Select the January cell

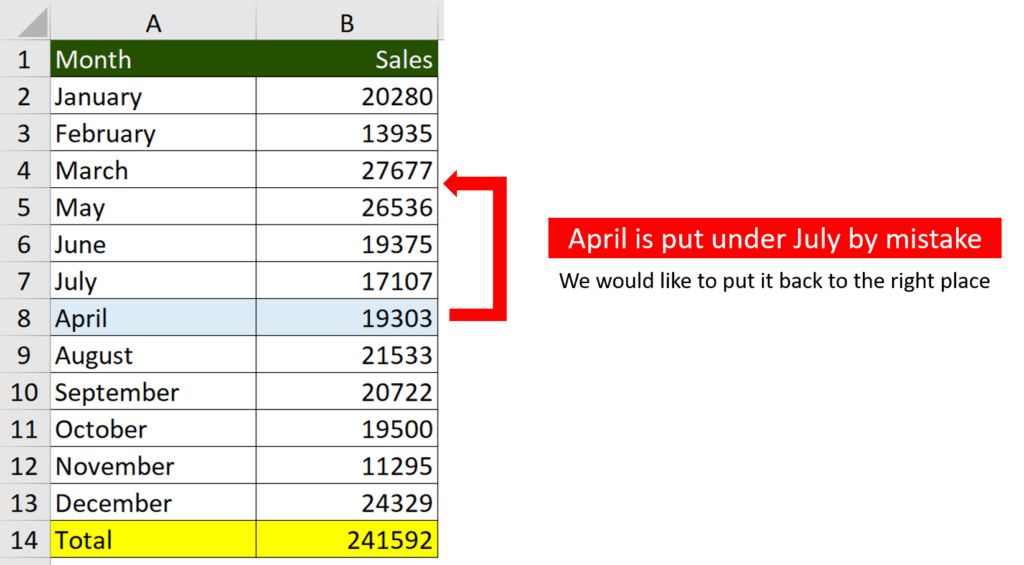coord(153,97)
